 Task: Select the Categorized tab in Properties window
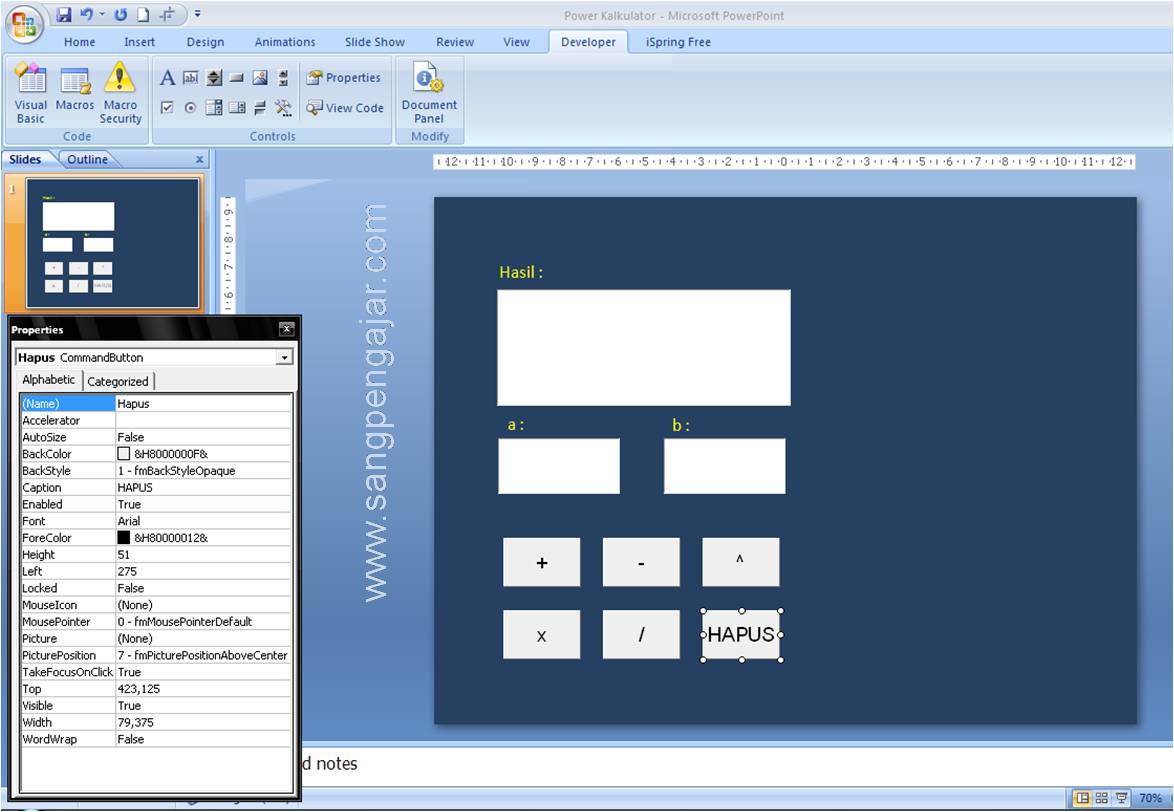tap(117, 381)
